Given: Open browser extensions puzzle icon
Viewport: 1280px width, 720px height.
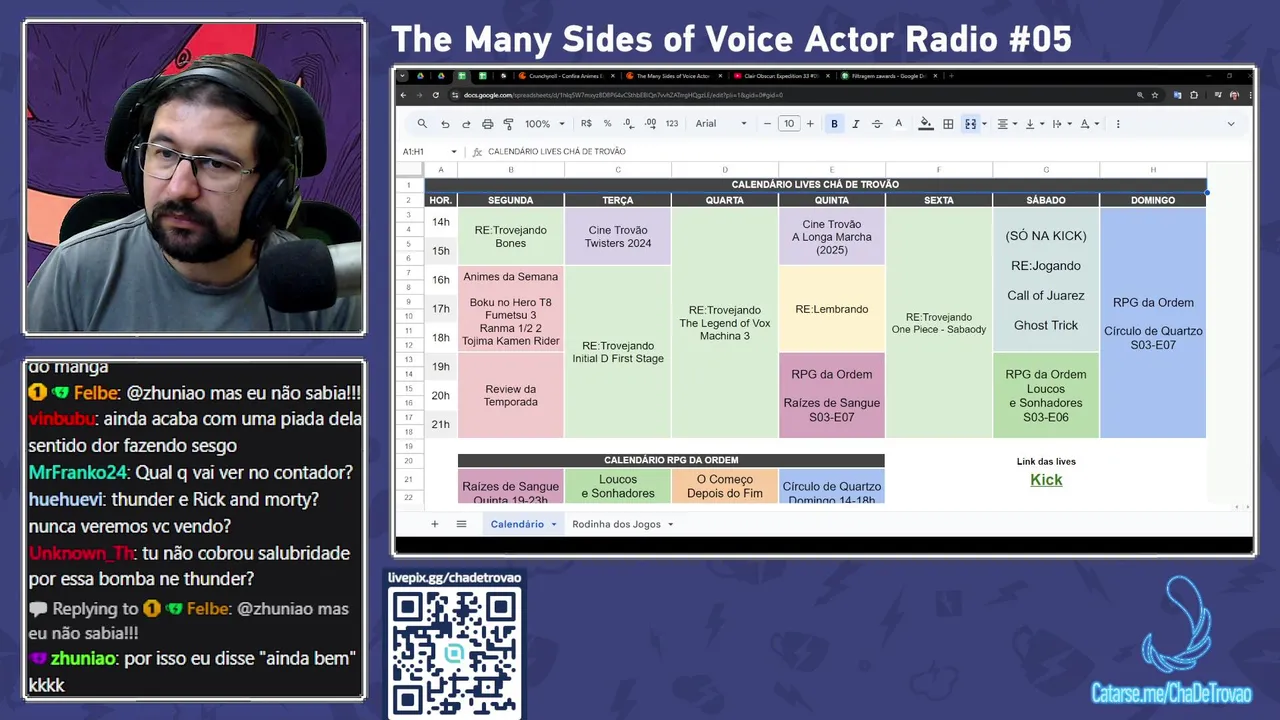Looking at the screenshot, I should (x=1194, y=95).
